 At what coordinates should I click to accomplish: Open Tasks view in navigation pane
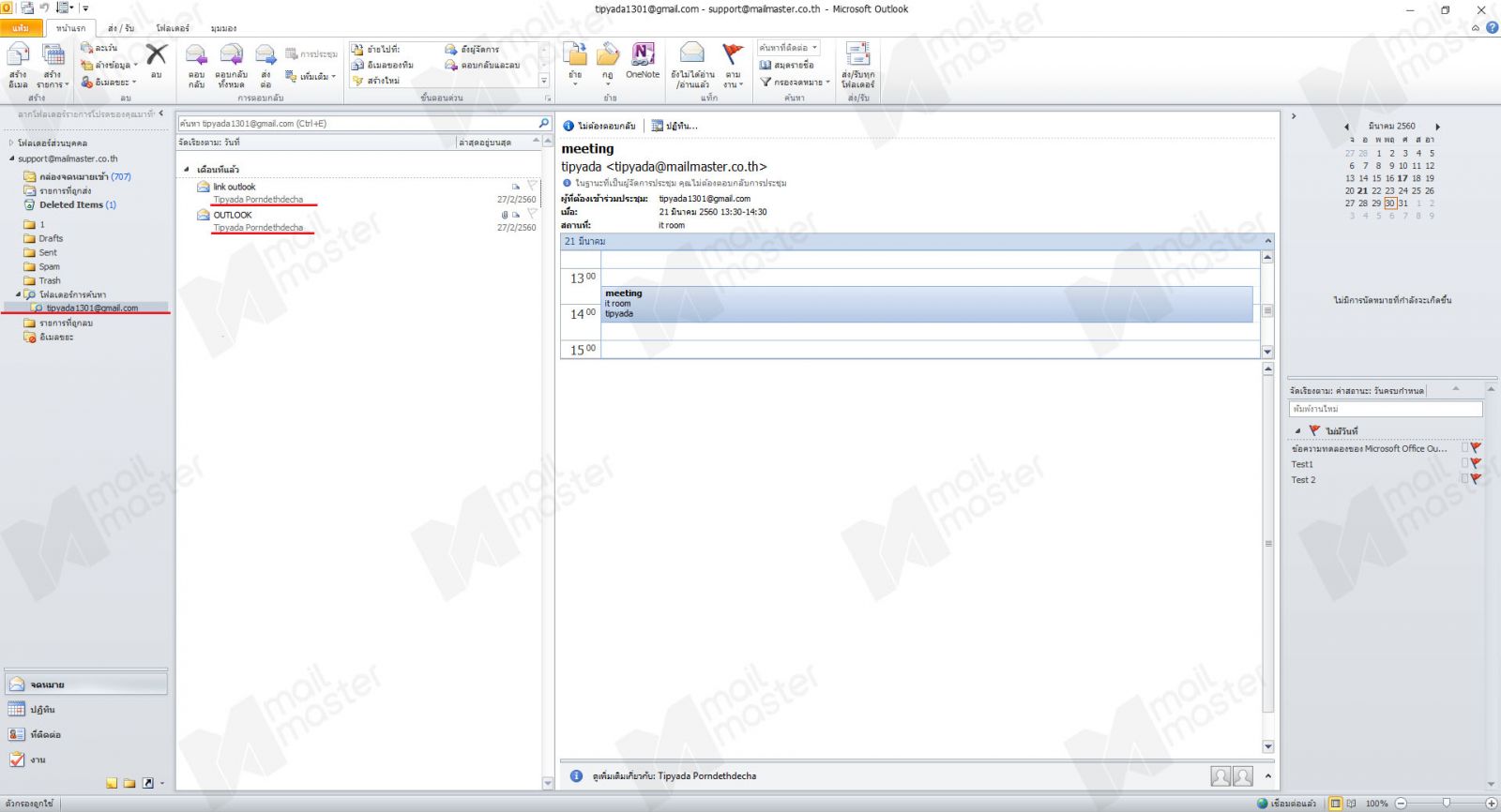(85, 760)
